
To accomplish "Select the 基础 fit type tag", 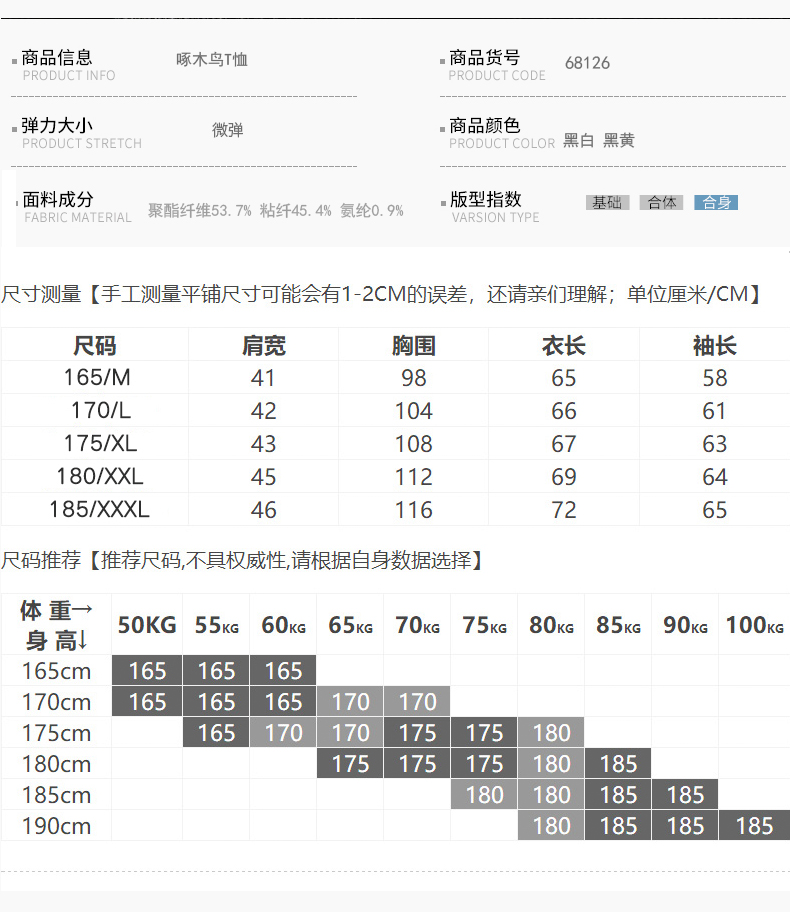I will (607, 202).
